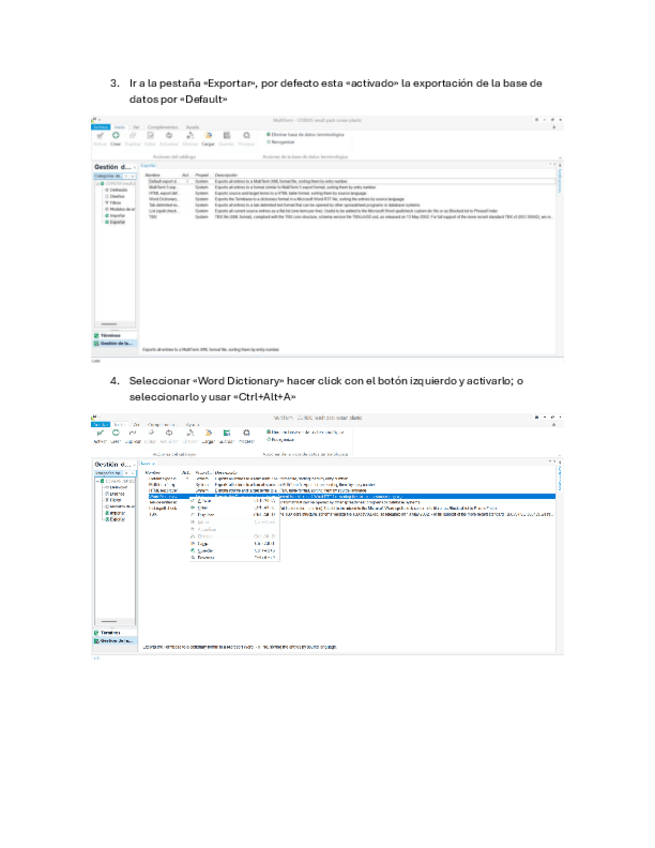Click the Activar icon in the upper screenshot ribbon
Viewport: 655px width, 848px height.
click(99, 138)
